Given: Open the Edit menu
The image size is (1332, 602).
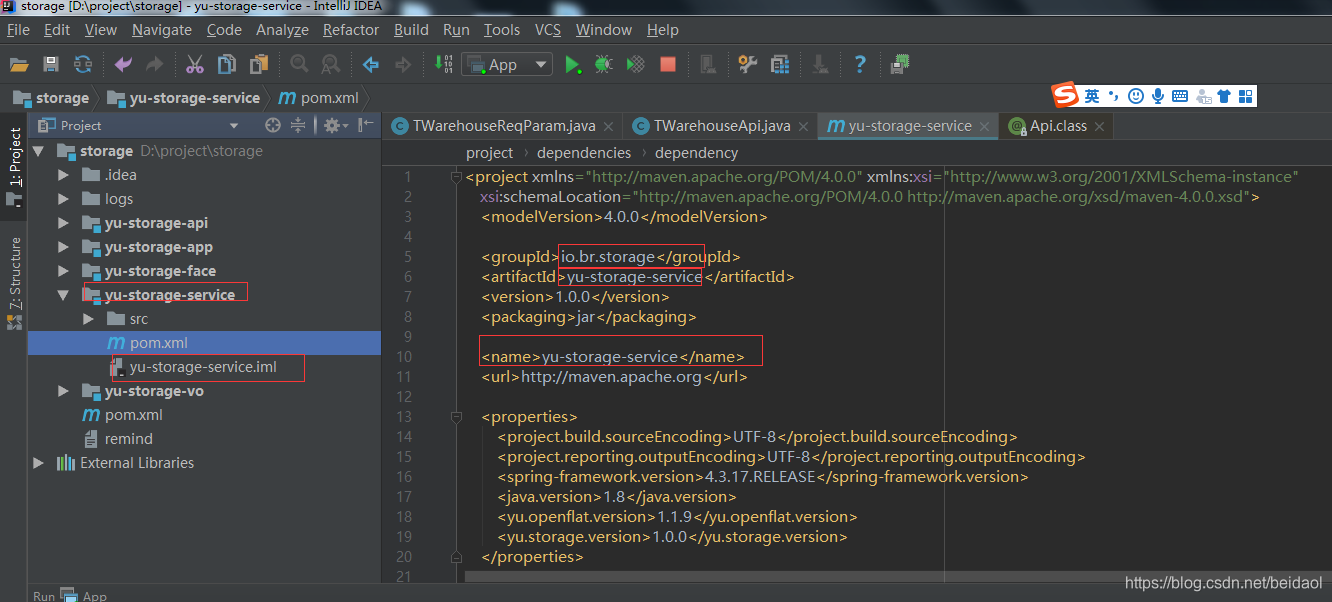Looking at the screenshot, I should 57,30.
